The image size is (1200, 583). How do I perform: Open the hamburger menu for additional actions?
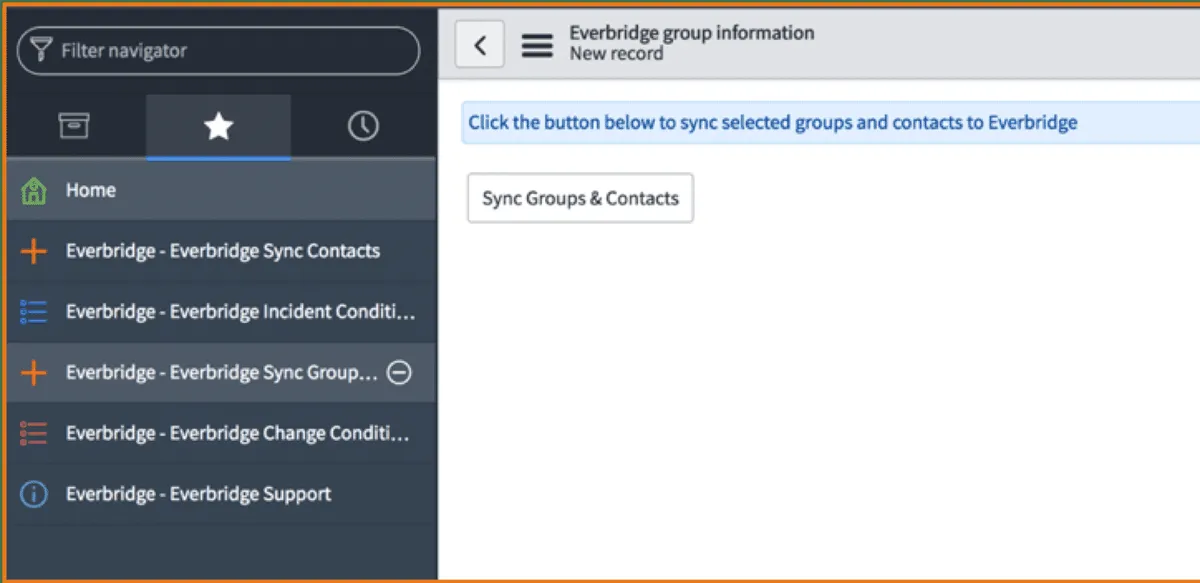click(x=537, y=44)
